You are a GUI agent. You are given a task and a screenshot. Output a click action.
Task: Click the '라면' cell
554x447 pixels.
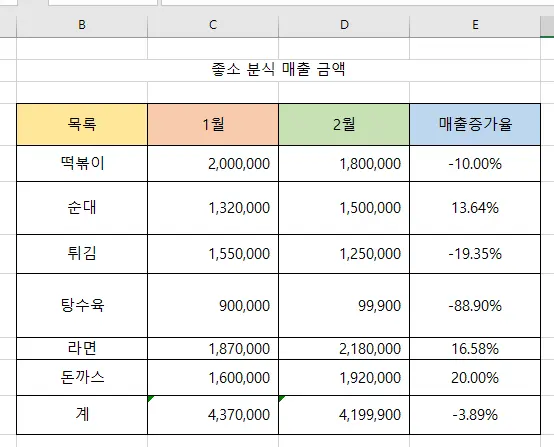tap(82, 348)
